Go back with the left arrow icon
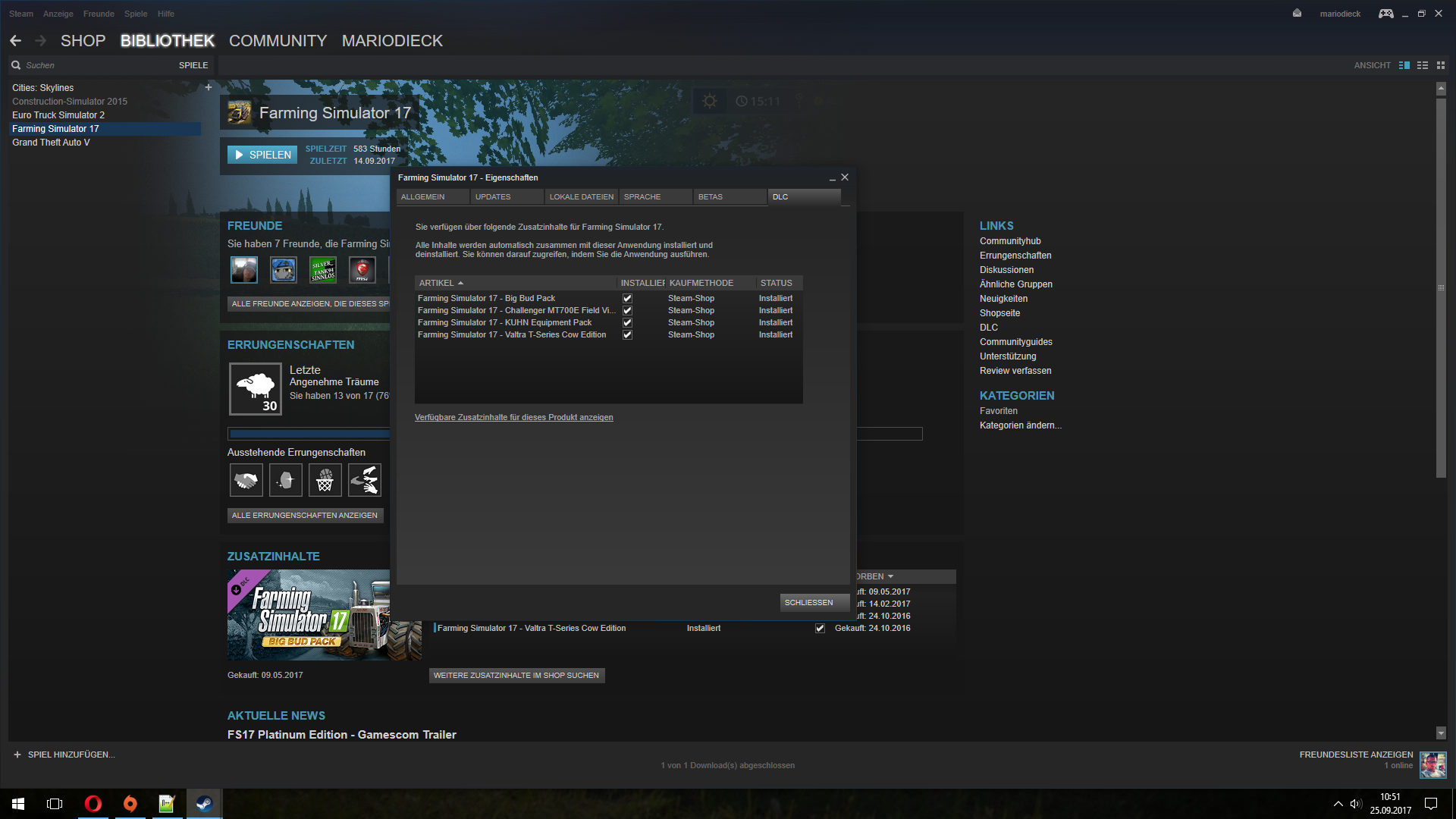Screen dimensions: 1456x819 (x=15, y=41)
